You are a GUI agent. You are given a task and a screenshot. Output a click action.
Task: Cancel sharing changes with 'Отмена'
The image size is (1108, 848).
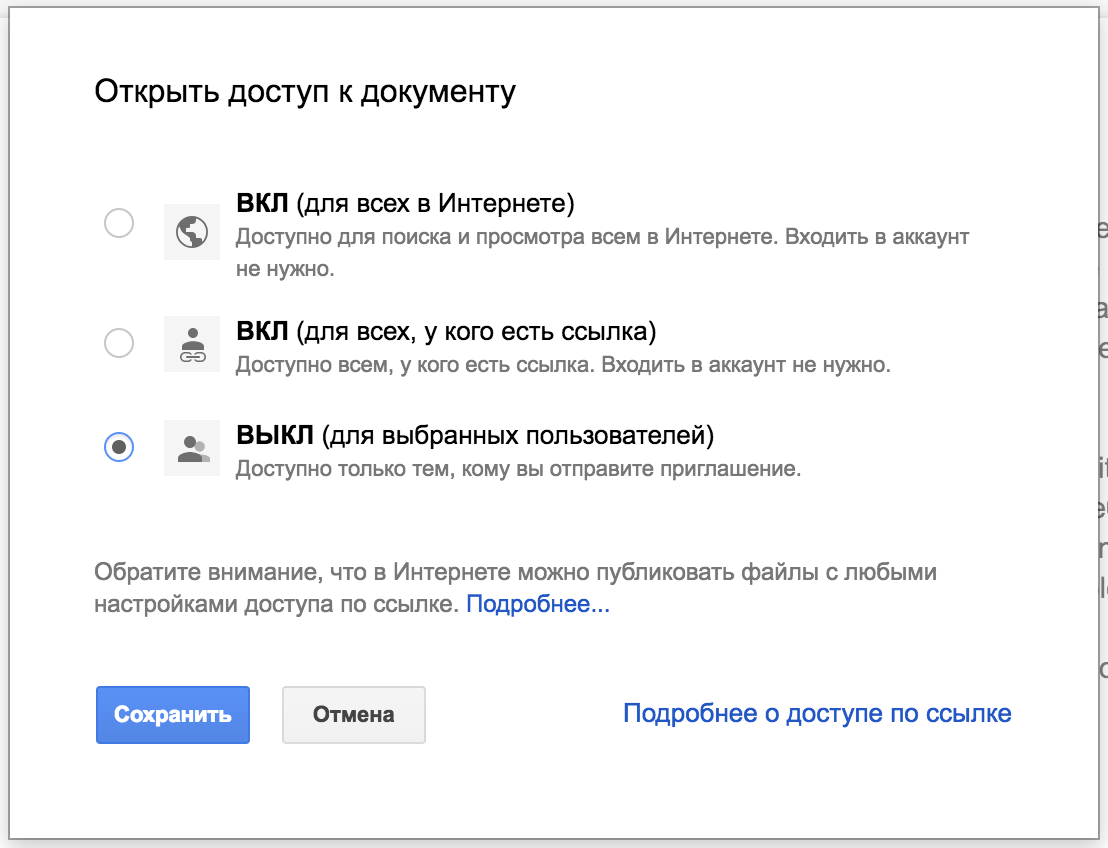coord(353,714)
